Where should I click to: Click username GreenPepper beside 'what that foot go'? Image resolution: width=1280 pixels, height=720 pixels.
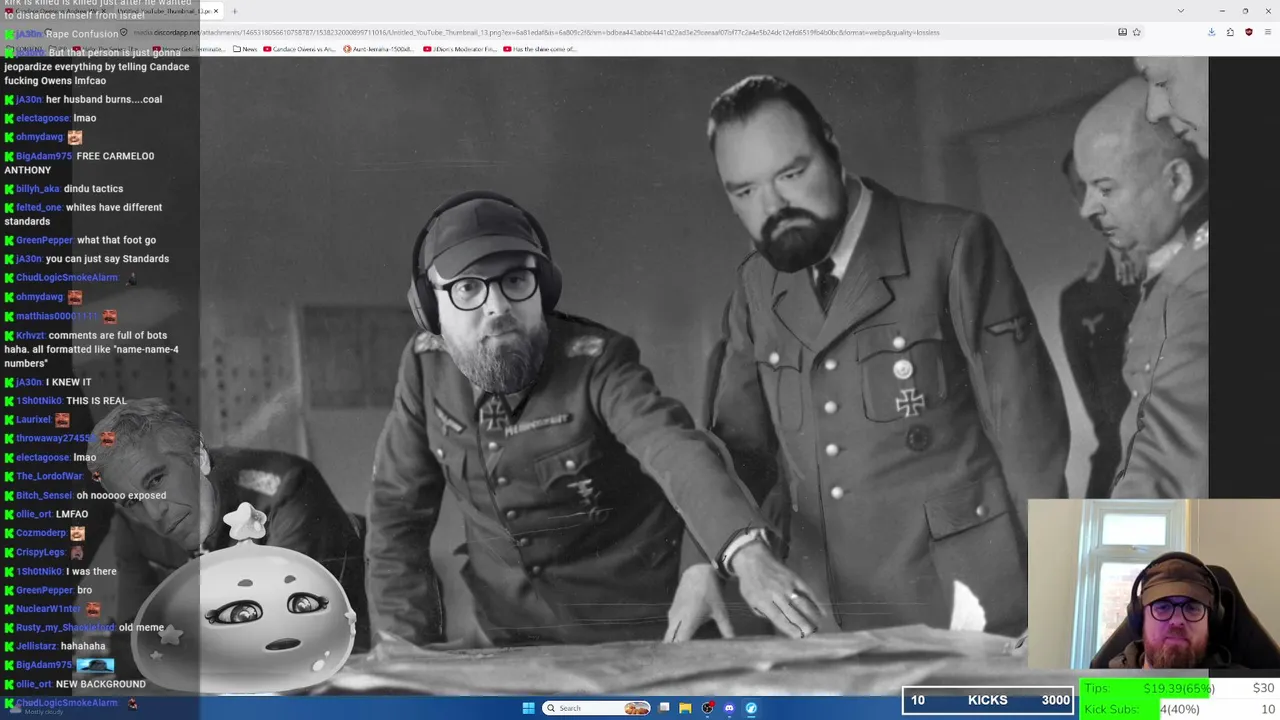45,240
